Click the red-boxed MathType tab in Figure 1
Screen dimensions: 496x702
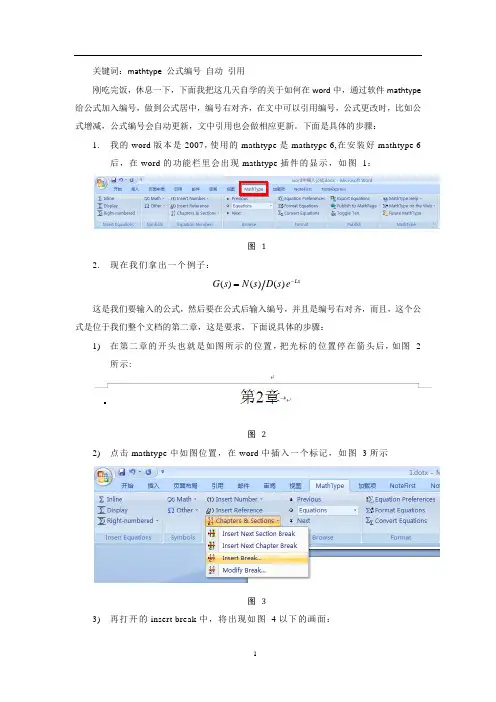(x=254, y=189)
